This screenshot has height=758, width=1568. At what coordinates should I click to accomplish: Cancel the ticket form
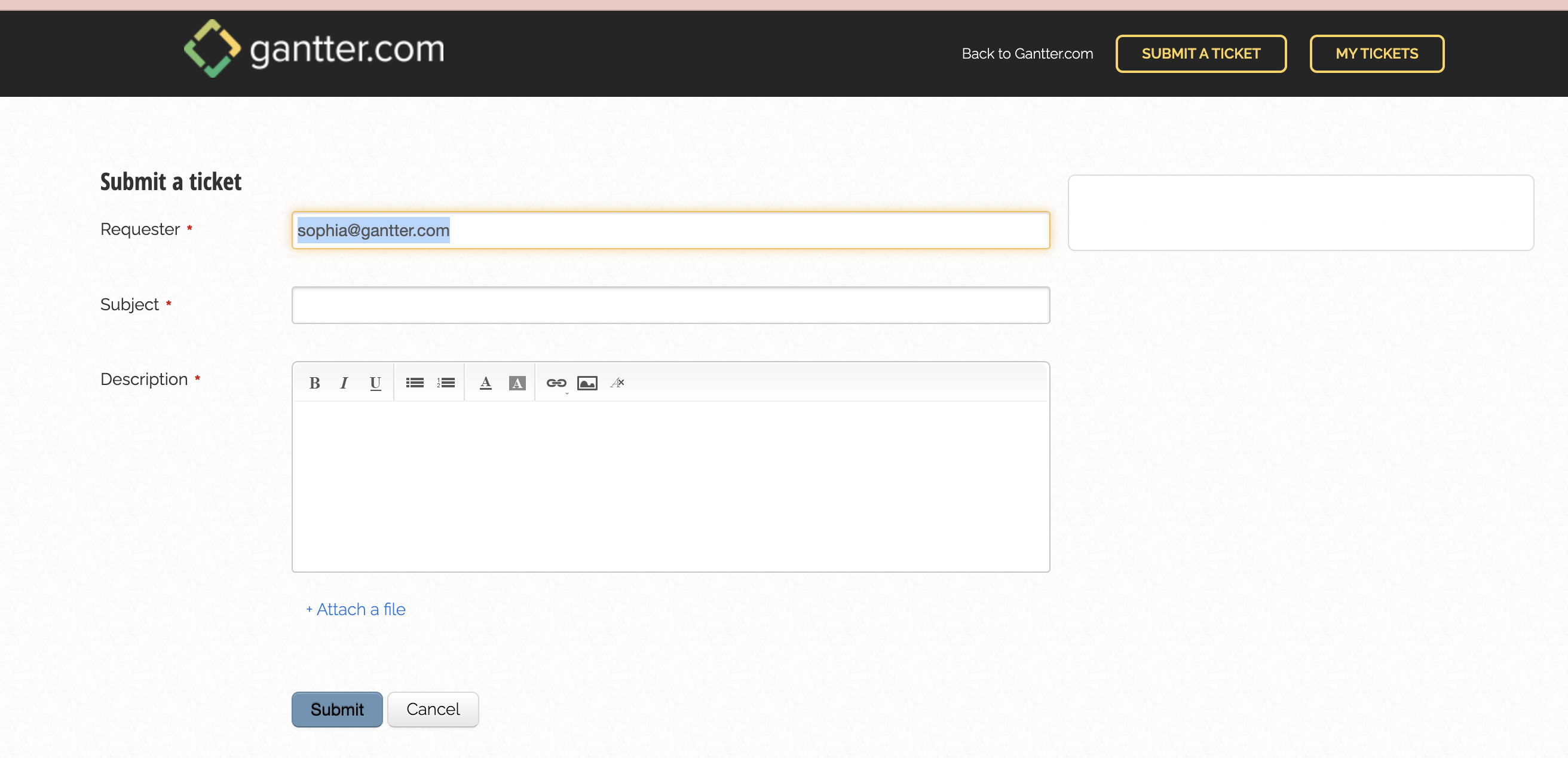point(433,710)
